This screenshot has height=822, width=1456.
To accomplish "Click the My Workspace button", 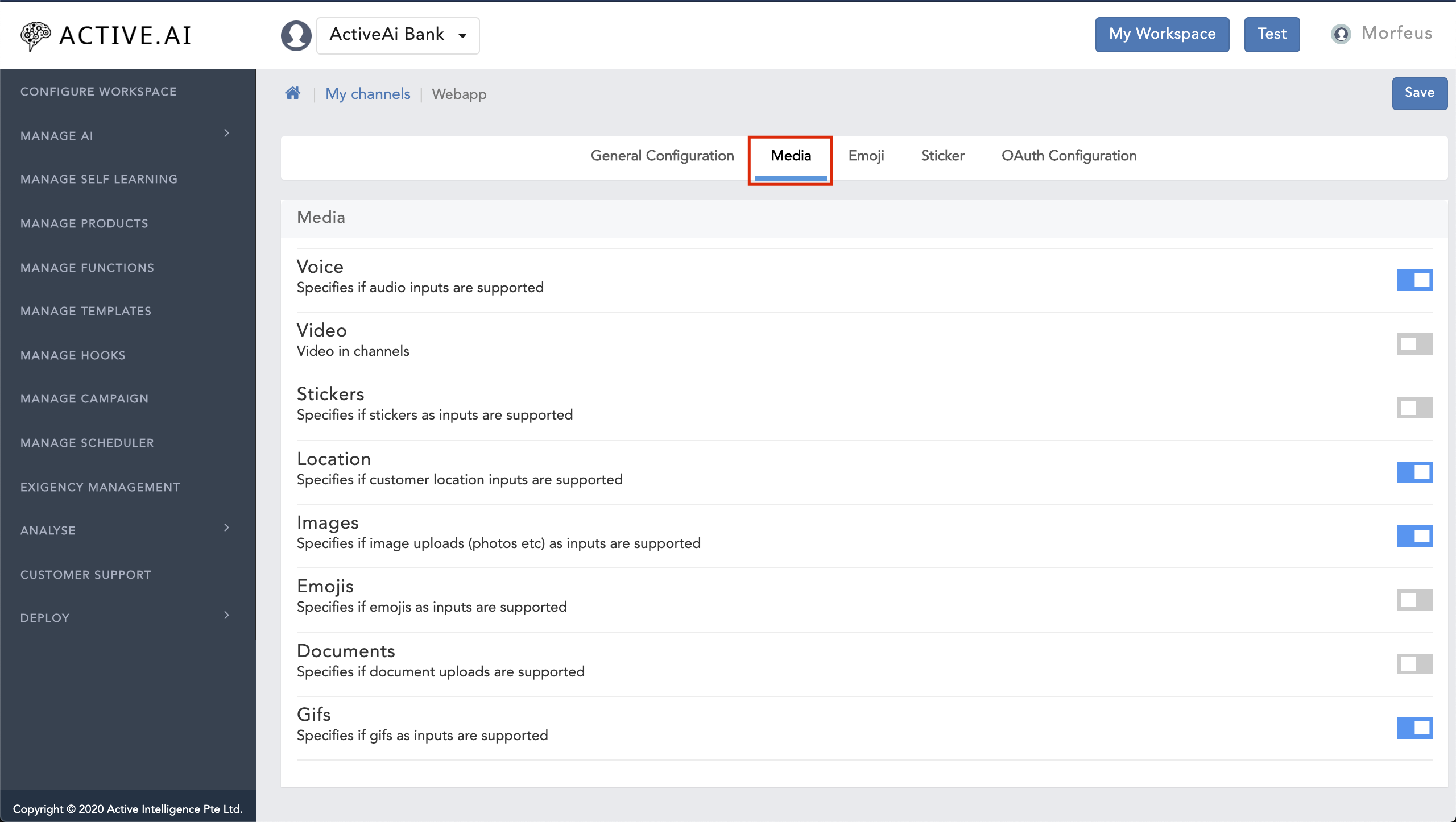I will click(1162, 34).
